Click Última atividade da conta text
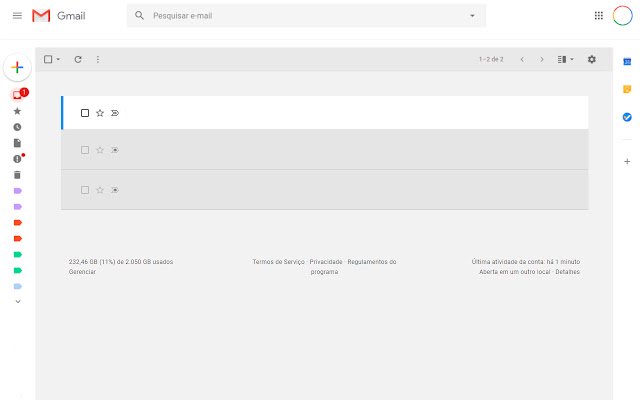The height and width of the screenshot is (400, 640). pos(526,262)
